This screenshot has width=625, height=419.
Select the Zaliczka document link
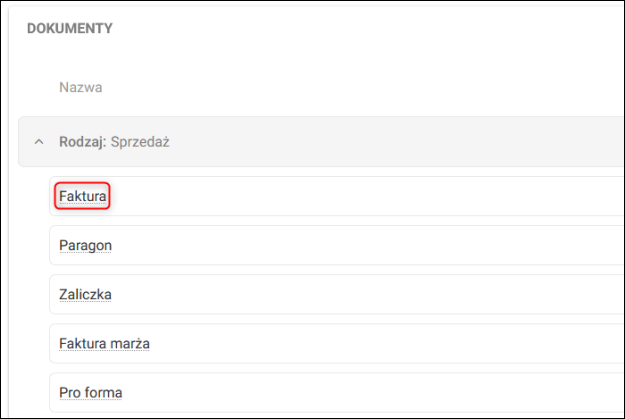[x=85, y=295]
